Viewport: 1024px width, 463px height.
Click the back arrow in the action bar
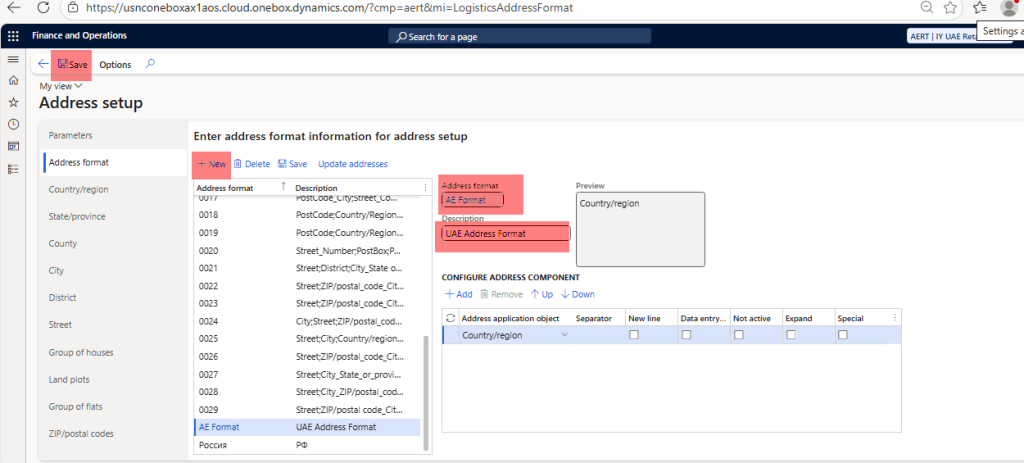(x=42, y=64)
